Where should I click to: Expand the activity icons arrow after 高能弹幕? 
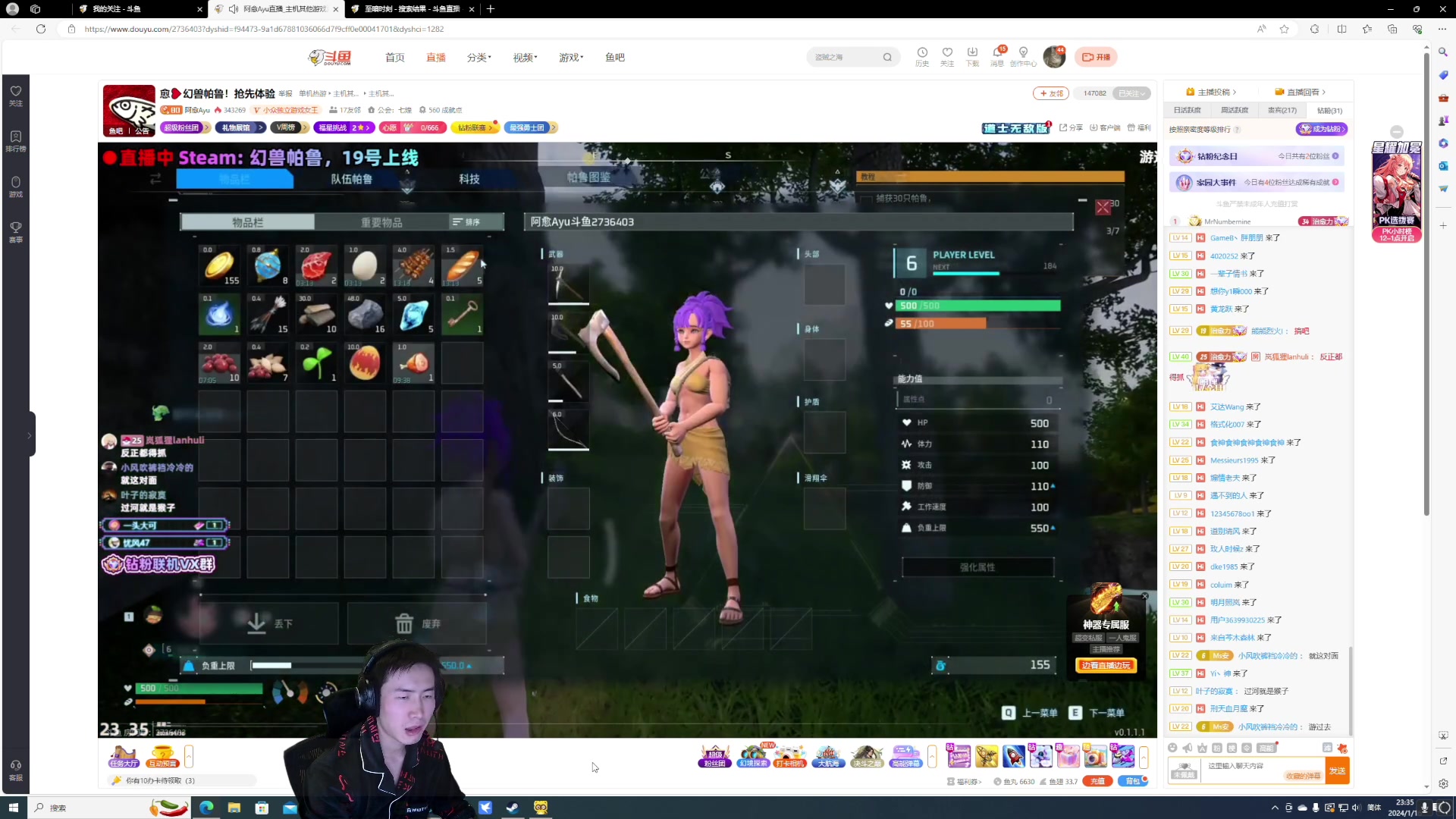(x=932, y=756)
